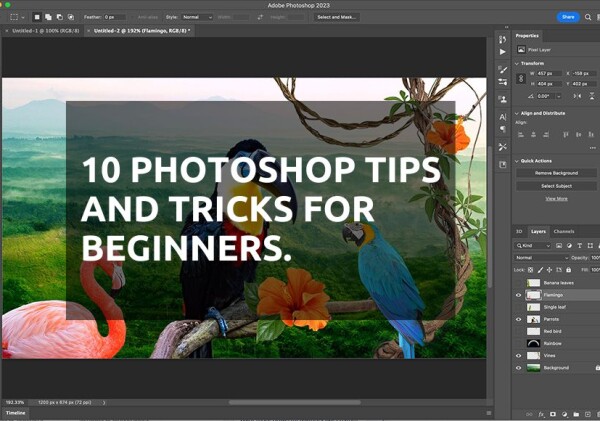Hide the Flamingo layer using its eye

pyautogui.click(x=518, y=295)
